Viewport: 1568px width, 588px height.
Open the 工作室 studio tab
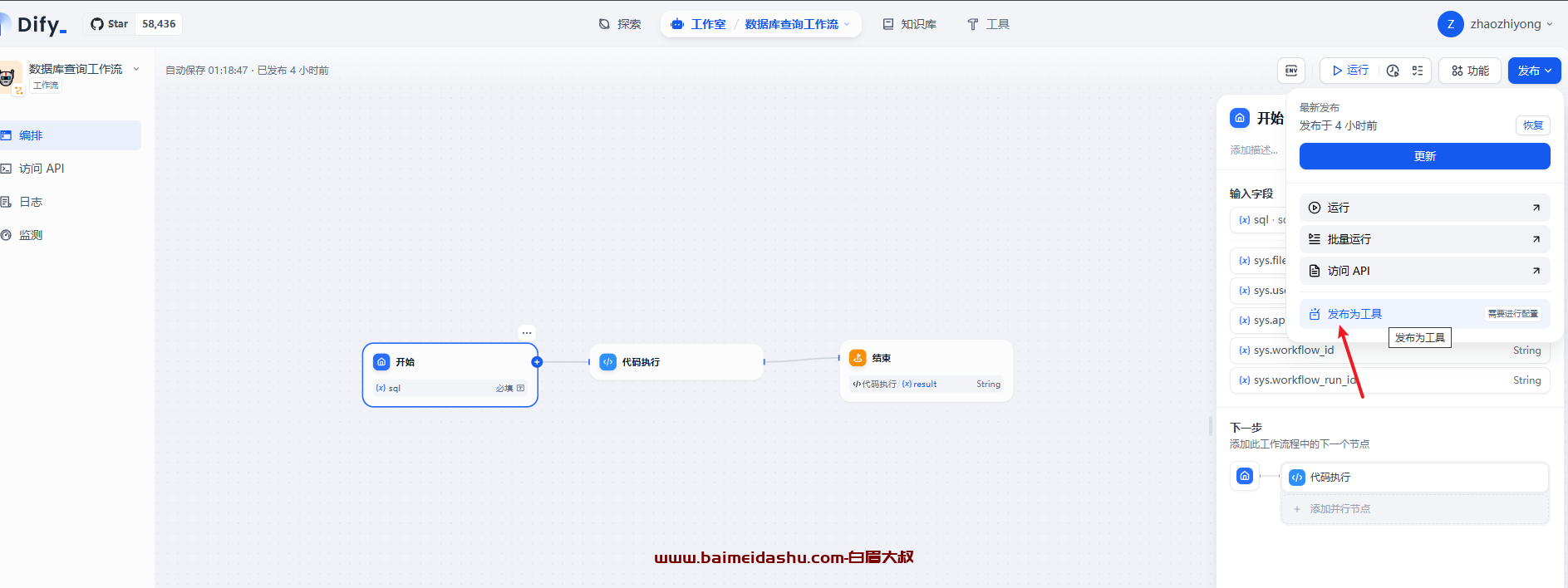pyautogui.click(x=699, y=24)
